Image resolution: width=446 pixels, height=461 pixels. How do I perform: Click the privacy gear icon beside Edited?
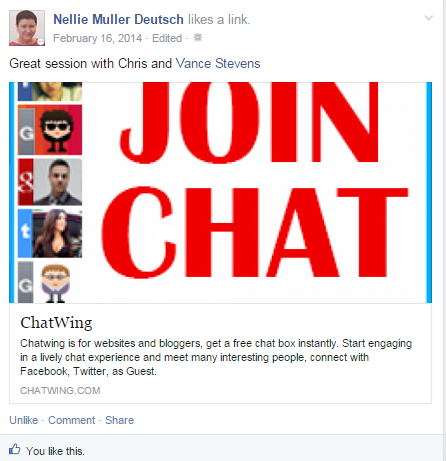coord(198,38)
